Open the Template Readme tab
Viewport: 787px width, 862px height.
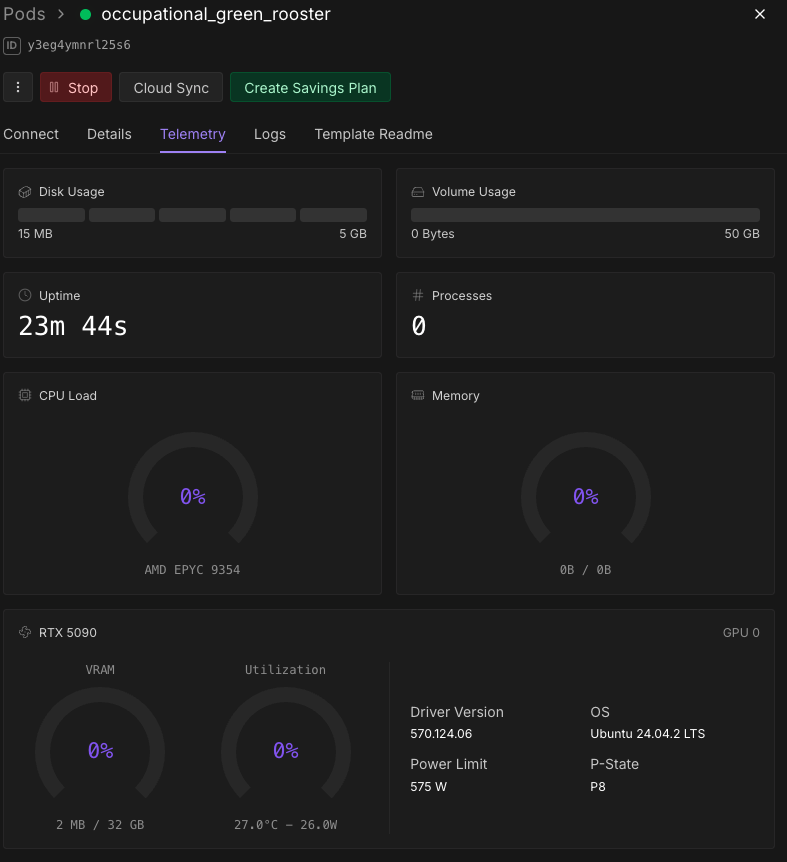click(x=373, y=134)
